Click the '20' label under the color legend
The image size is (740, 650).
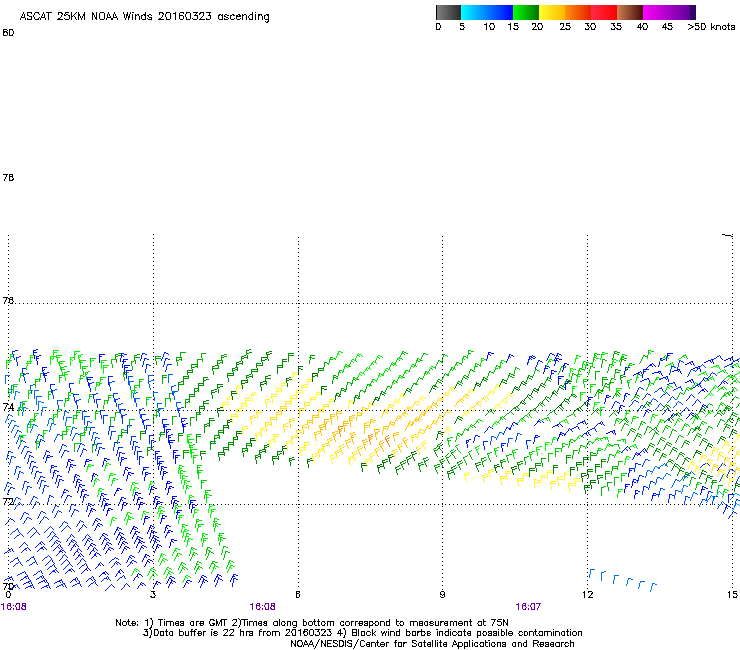point(537,27)
